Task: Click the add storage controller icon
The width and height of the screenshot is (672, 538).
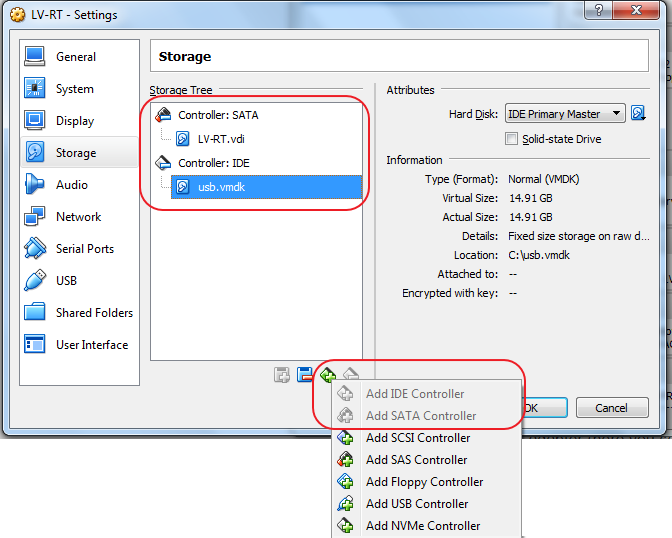Action: coord(327,375)
